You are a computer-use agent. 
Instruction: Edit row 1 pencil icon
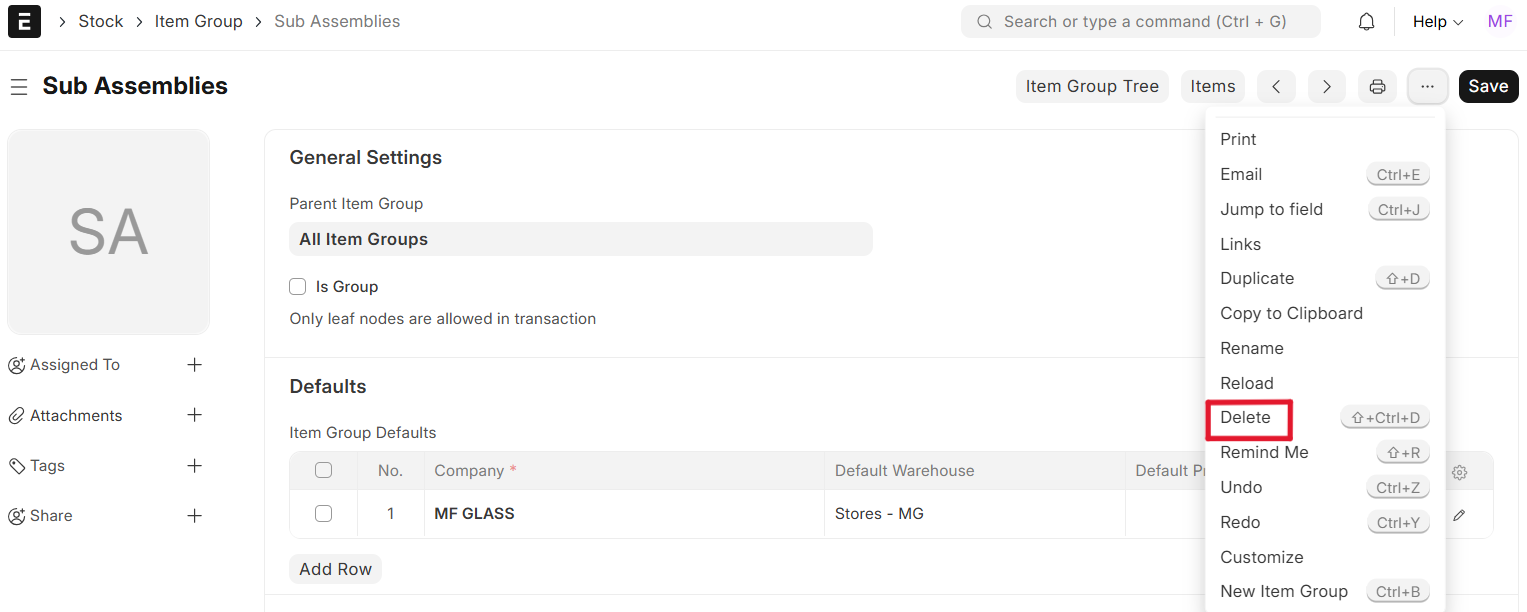click(1459, 515)
